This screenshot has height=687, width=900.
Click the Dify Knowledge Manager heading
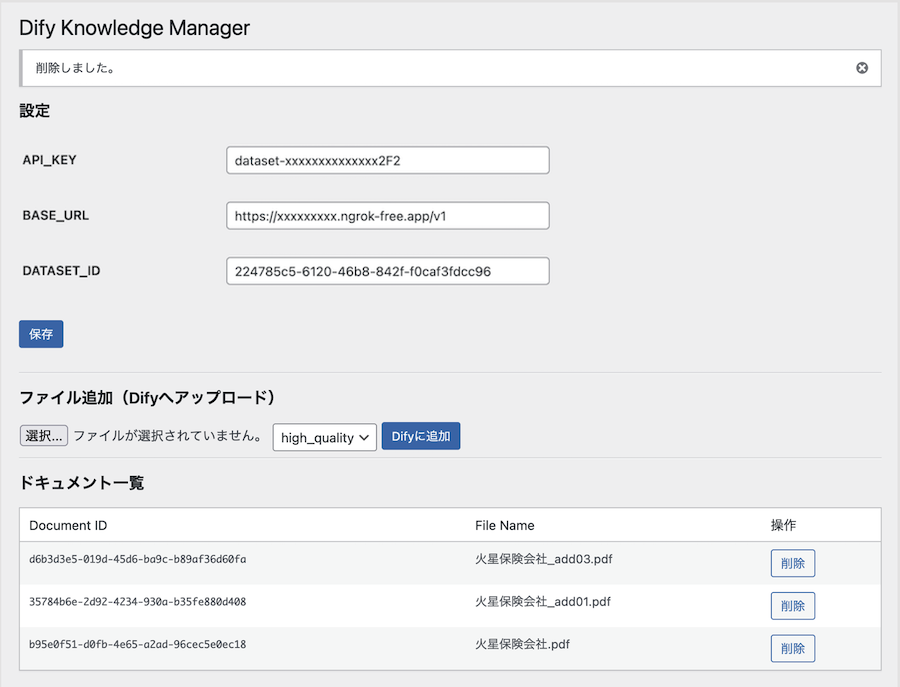(134, 28)
